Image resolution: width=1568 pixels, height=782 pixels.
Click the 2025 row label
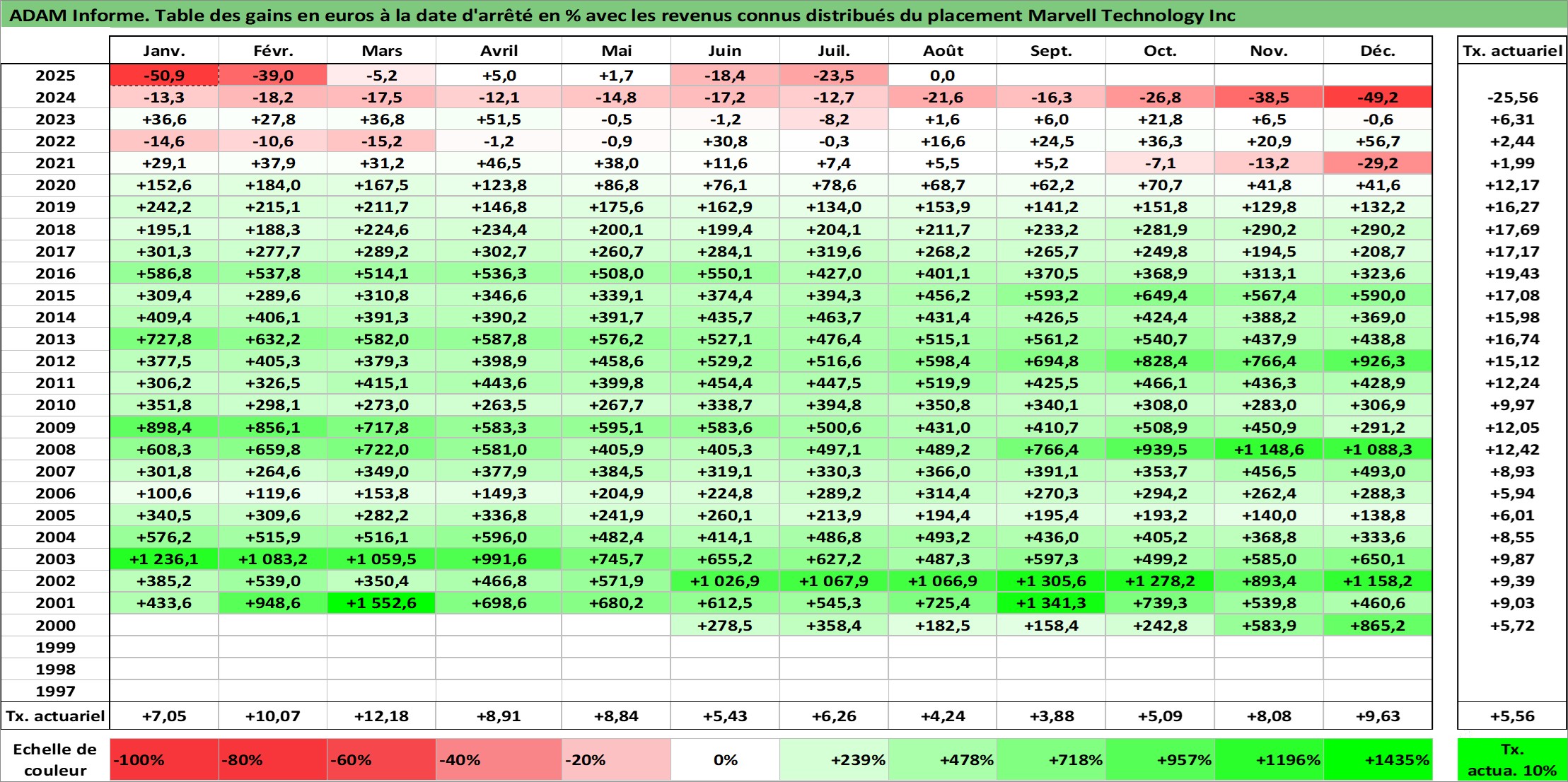[55, 76]
